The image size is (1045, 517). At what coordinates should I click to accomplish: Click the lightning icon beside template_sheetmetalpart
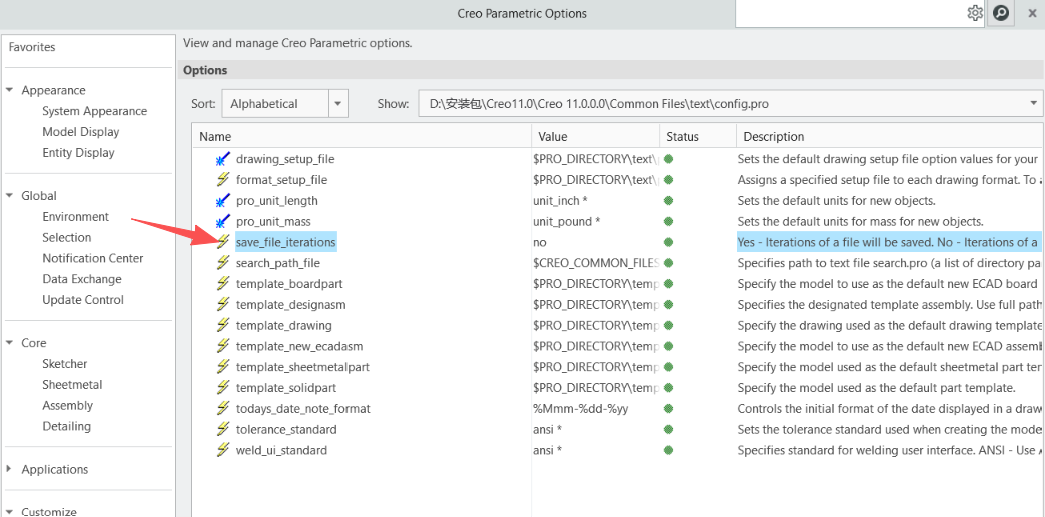[223, 367]
